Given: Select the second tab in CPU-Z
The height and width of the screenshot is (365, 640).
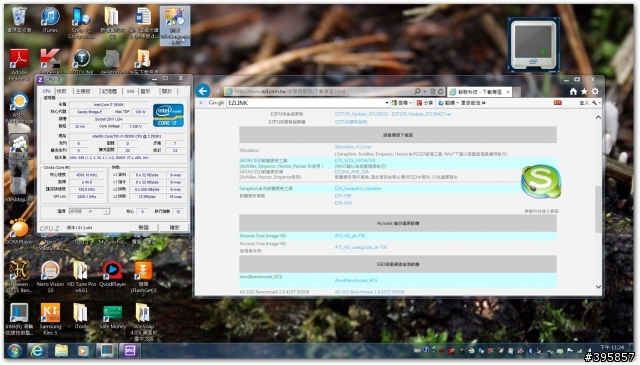Looking at the screenshot, I should click(x=61, y=91).
